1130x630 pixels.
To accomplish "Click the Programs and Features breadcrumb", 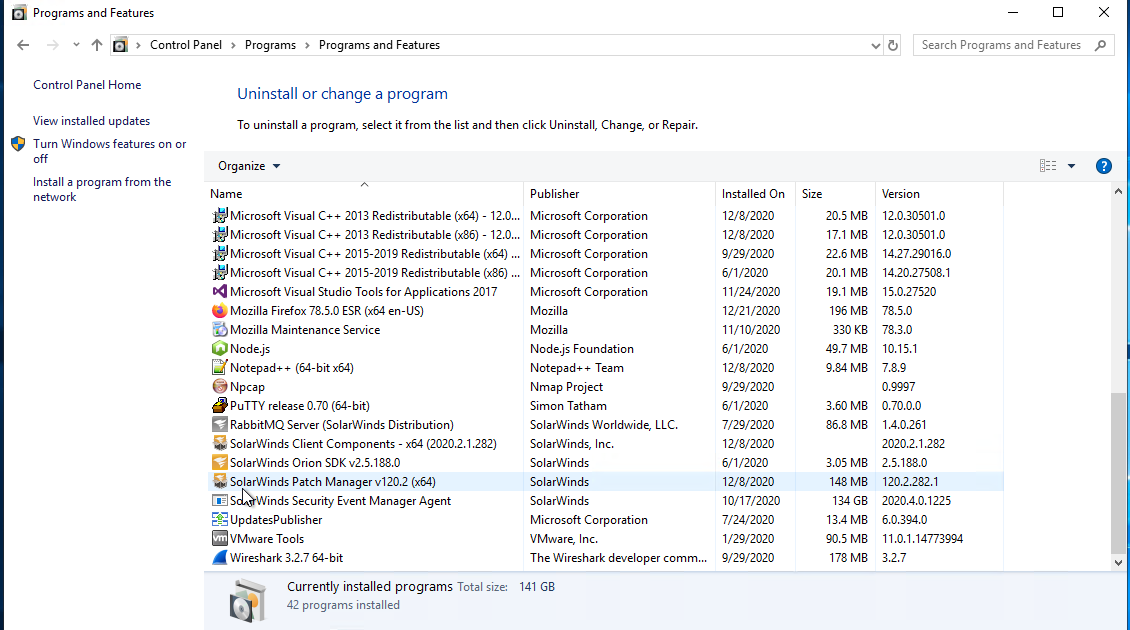I will tap(379, 45).
